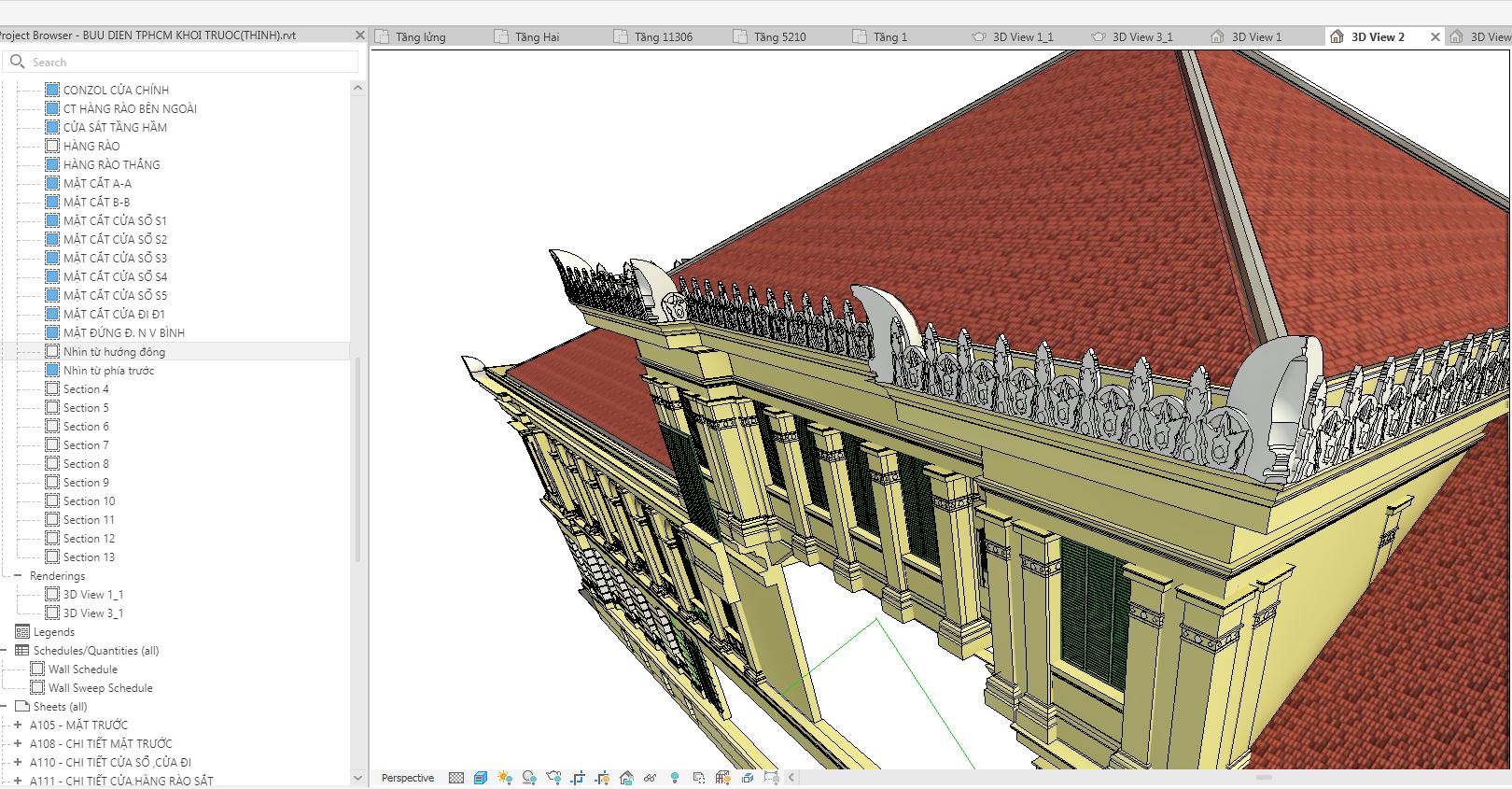Click the blue icon beside MẶT CẮT A-A
The height and width of the screenshot is (789, 1512).
52,183
